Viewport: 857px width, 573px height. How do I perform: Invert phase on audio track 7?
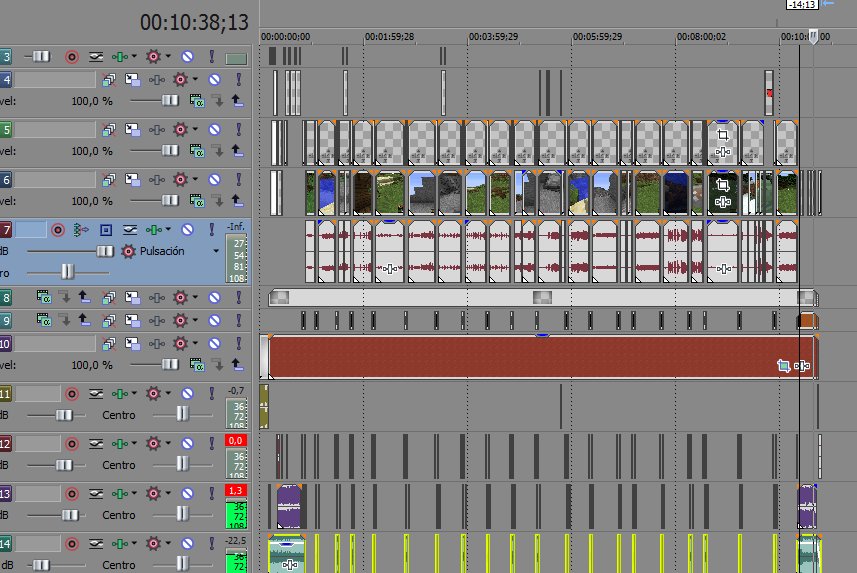pos(130,230)
